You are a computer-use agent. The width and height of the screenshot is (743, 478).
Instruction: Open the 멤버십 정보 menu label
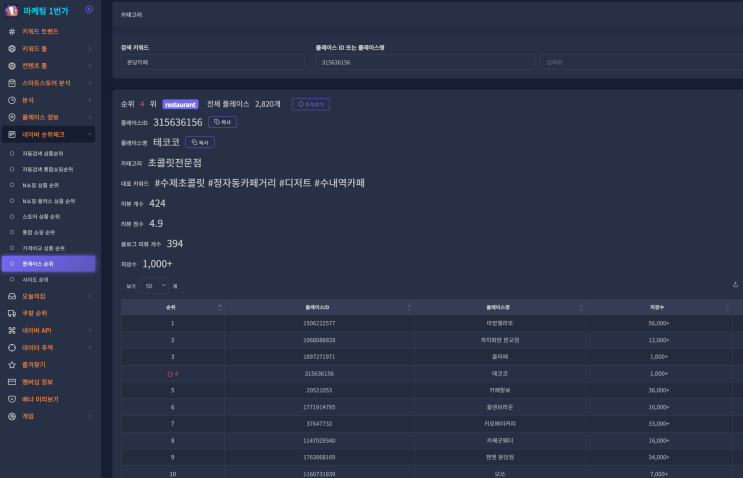tap(37, 382)
